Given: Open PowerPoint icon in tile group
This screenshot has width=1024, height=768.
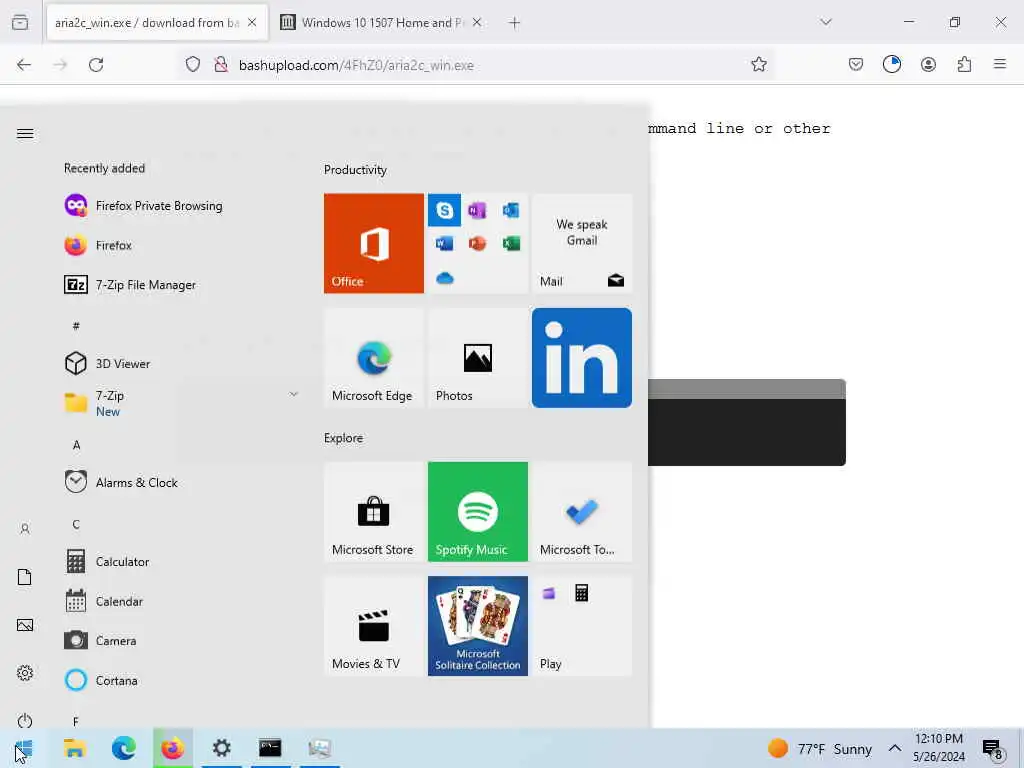Looking at the screenshot, I should pos(477,244).
